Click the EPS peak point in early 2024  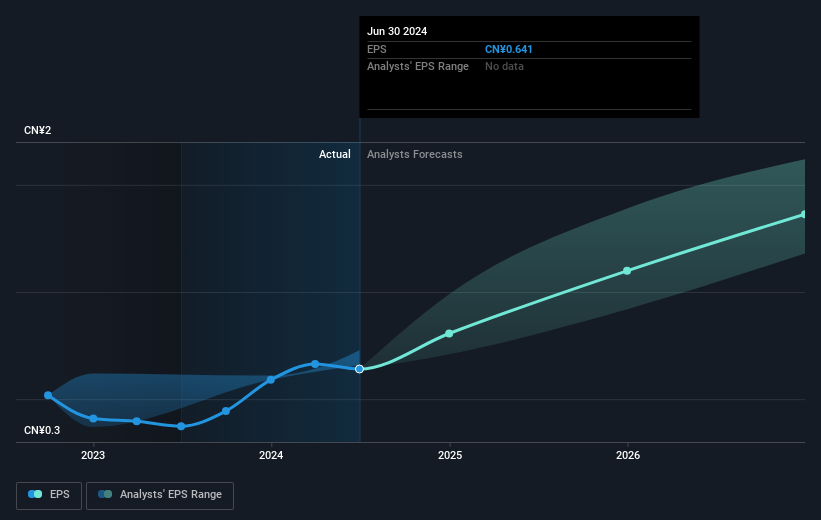click(315, 364)
